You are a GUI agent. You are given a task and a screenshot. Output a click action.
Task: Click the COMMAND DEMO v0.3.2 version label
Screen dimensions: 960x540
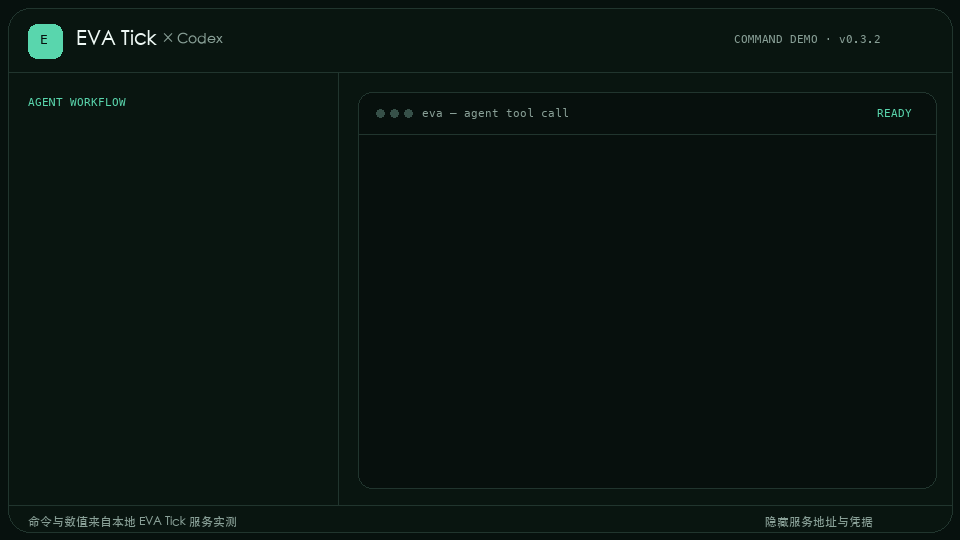[x=807, y=39]
